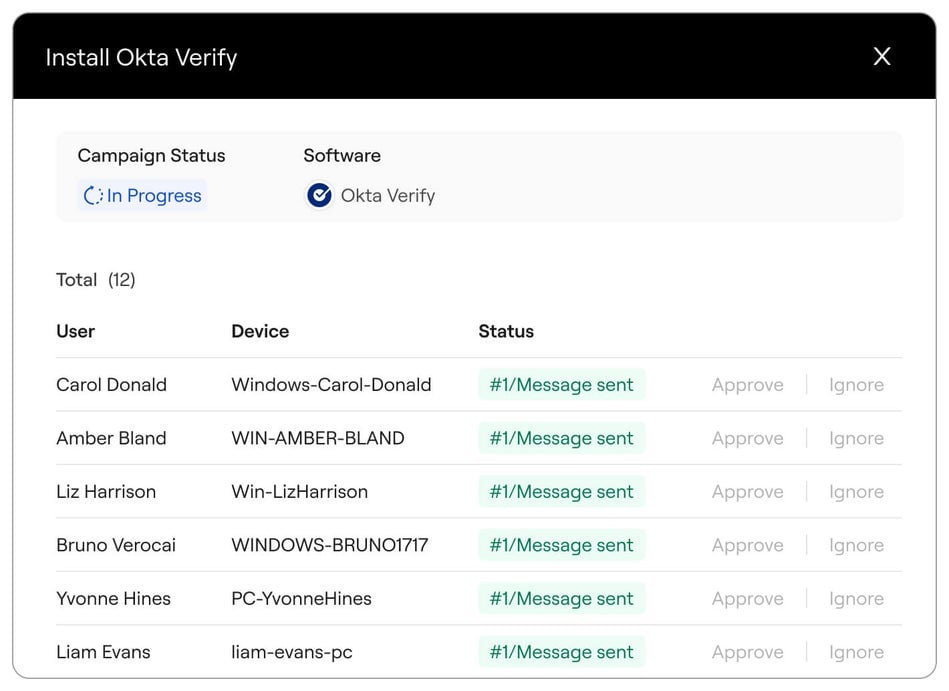Ignore the liam-evans-pc device
Viewport: 949px width, 691px height.
click(x=856, y=651)
